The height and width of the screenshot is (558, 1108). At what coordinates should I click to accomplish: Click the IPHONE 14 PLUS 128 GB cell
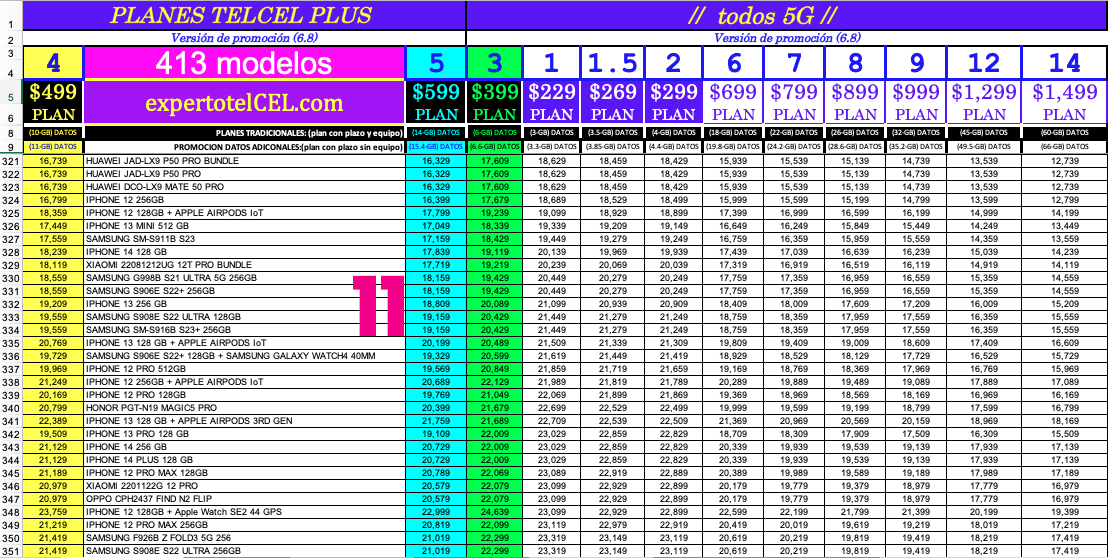pyautogui.click(x=244, y=459)
